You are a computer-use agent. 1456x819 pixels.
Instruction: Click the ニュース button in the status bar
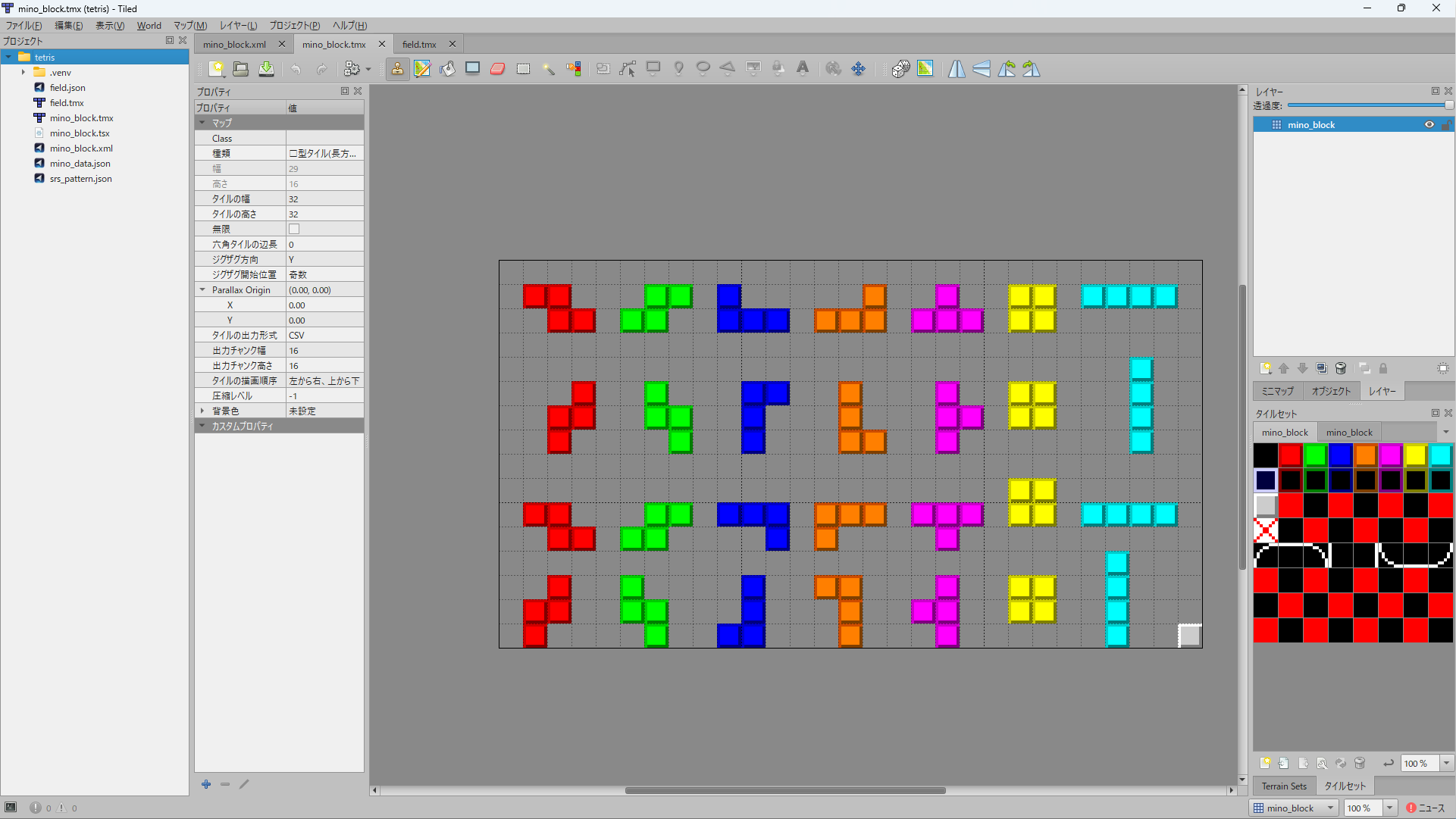click(1426, 808)
